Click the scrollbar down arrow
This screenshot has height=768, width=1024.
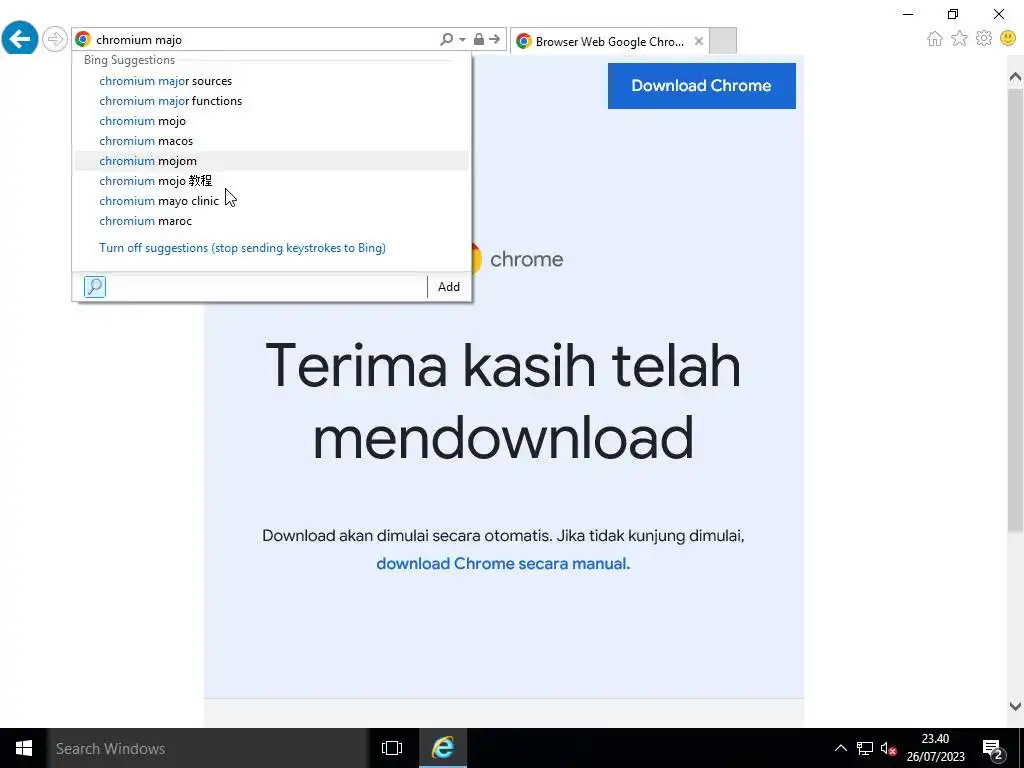1015,706
